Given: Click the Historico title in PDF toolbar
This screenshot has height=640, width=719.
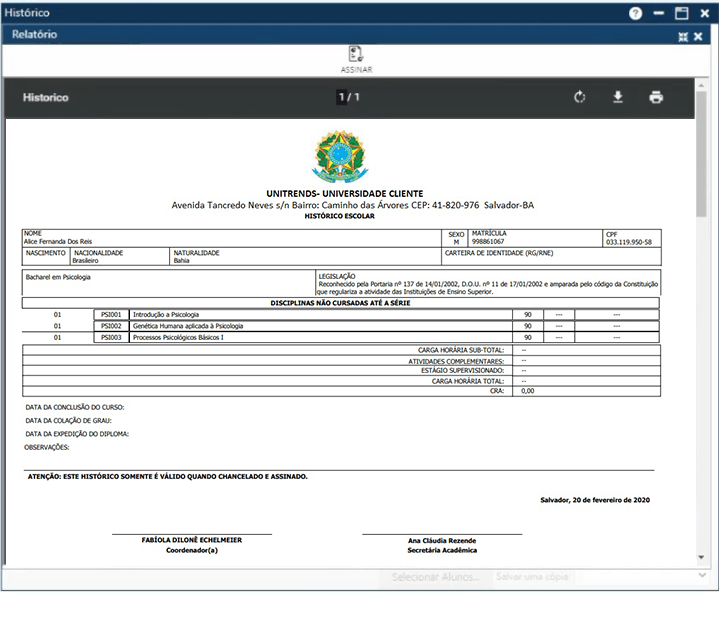Looking at the screenshot, I should click(46, 98).
